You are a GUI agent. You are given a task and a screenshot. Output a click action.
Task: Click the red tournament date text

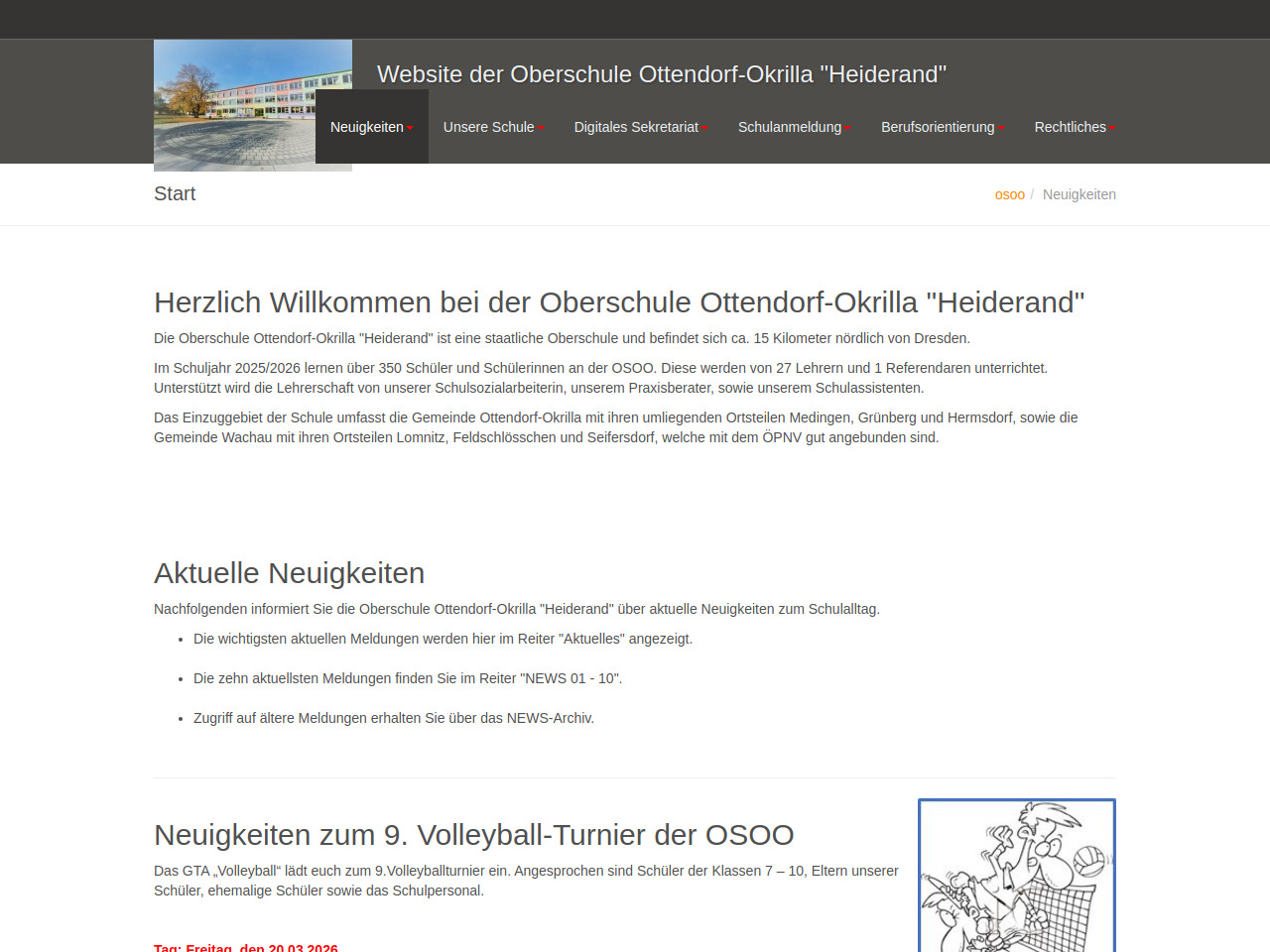coord(246,947)
